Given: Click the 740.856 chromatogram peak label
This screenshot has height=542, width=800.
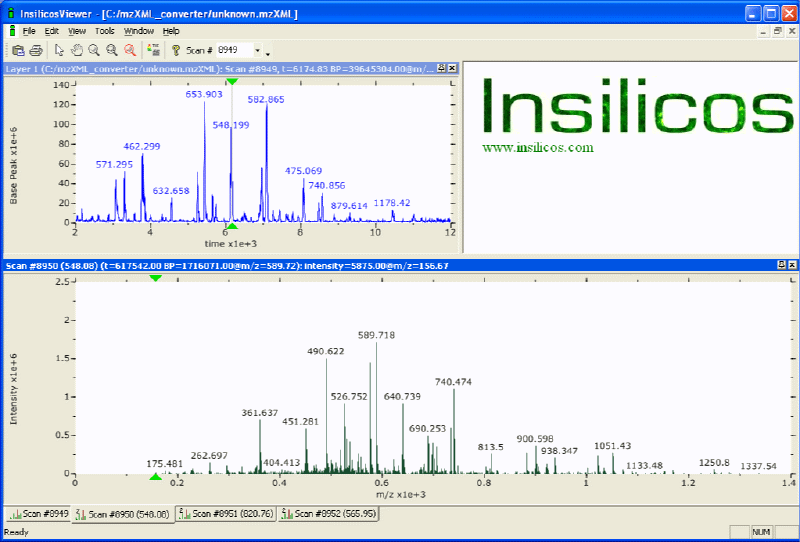Looking at the screenshot, I should click(x=327, y=186).
